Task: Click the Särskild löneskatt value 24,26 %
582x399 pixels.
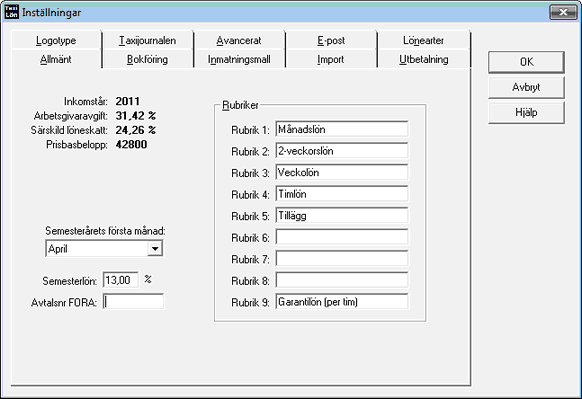Action: pos(135,130)
